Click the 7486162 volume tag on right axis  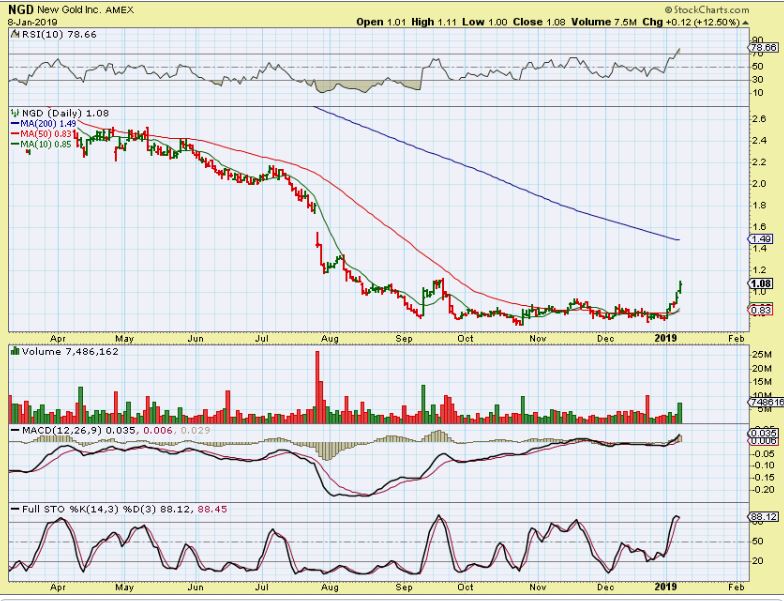coord(765,402)
